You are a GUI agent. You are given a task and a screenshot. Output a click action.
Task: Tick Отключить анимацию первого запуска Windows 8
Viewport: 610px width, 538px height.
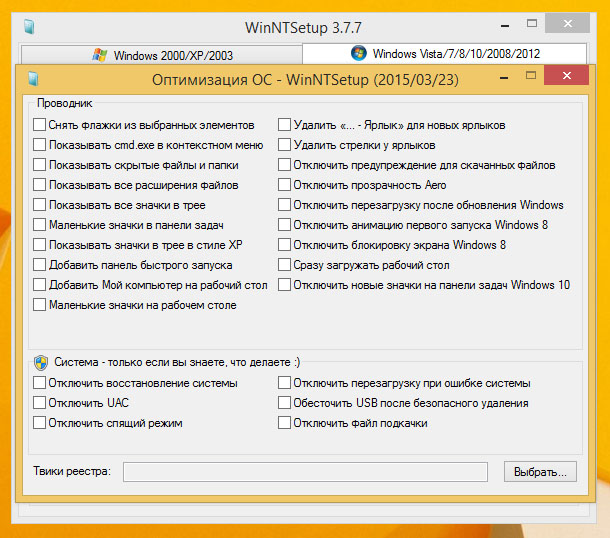[284, 225]
